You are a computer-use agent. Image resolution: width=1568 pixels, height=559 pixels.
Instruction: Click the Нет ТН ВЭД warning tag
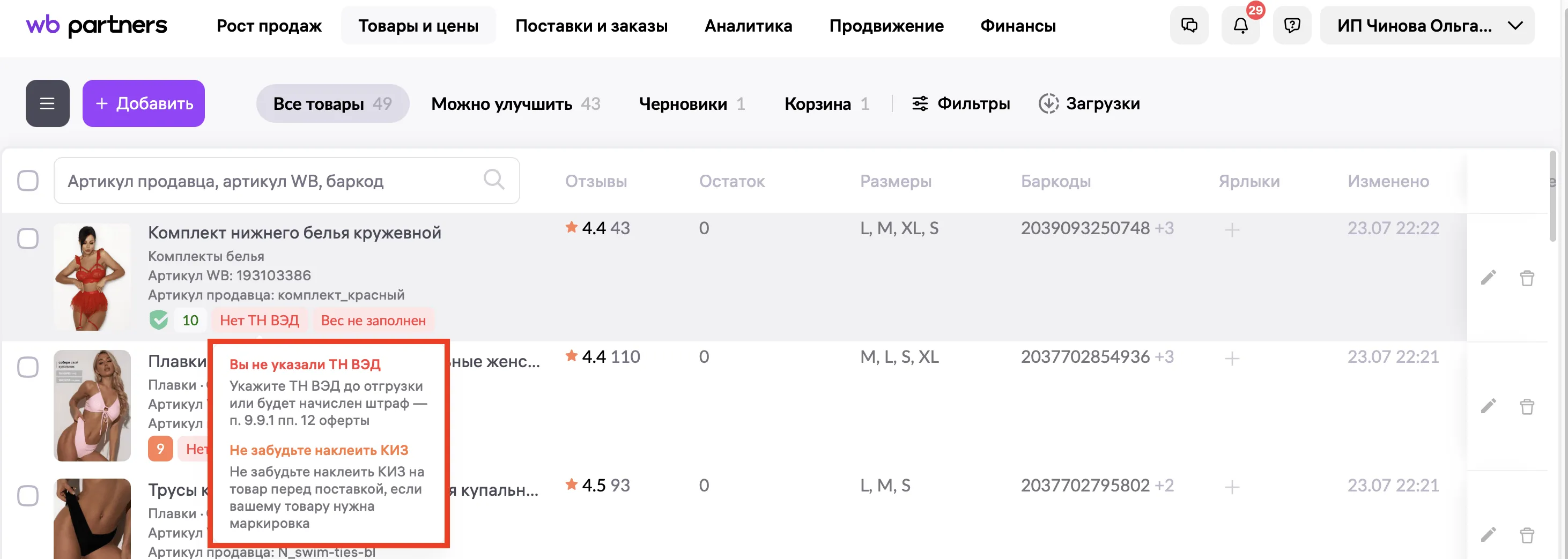click(x=260, y=320)
